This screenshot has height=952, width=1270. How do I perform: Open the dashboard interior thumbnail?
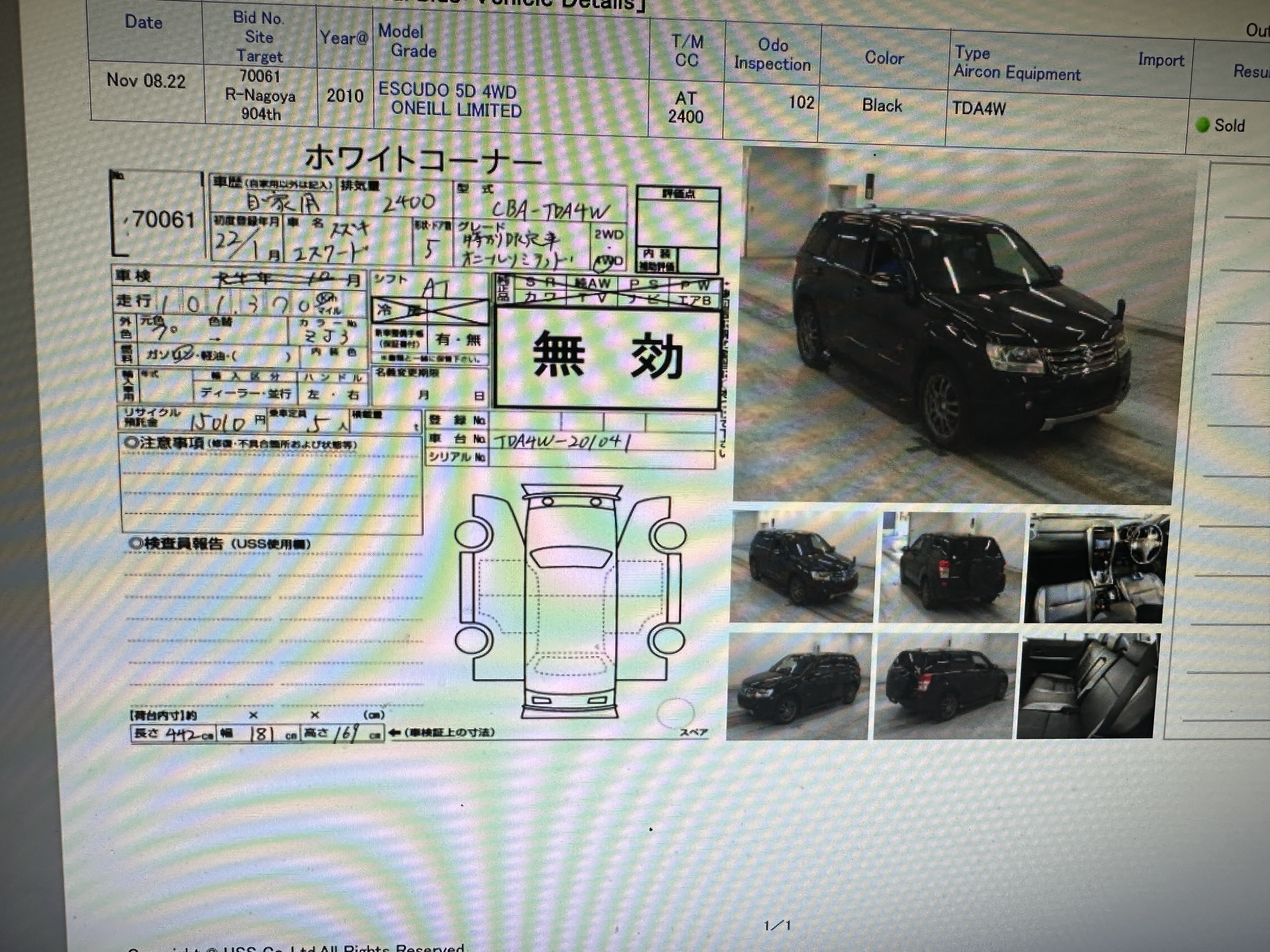1097,569
